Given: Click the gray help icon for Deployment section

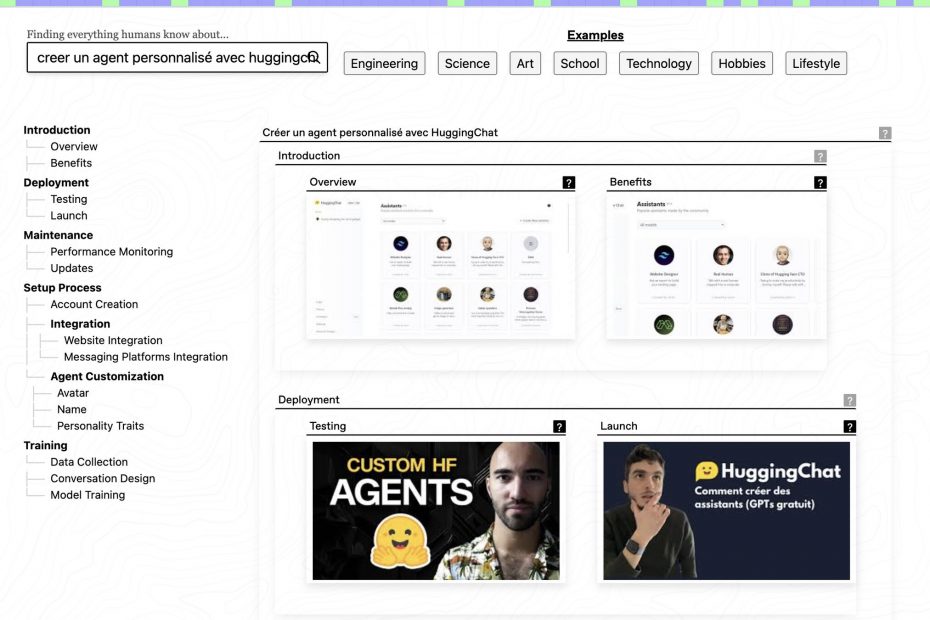Looking at the screenshot, I should pyautogui.click(x=849, y=401).
